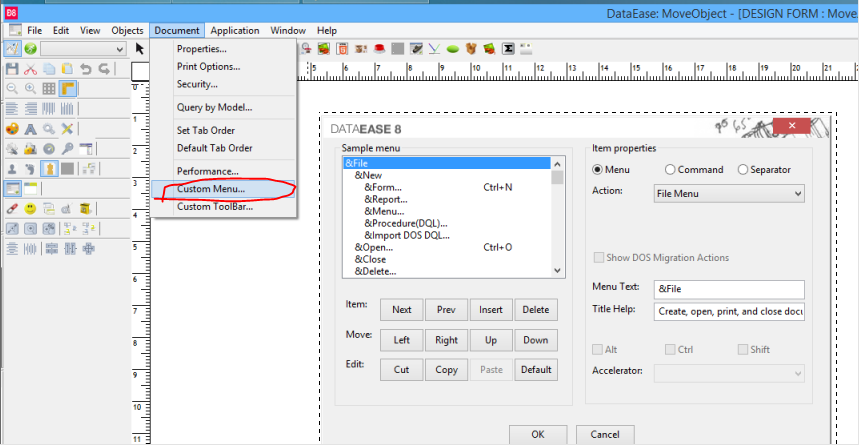Click the red button object icon

(x=379, y=49)
